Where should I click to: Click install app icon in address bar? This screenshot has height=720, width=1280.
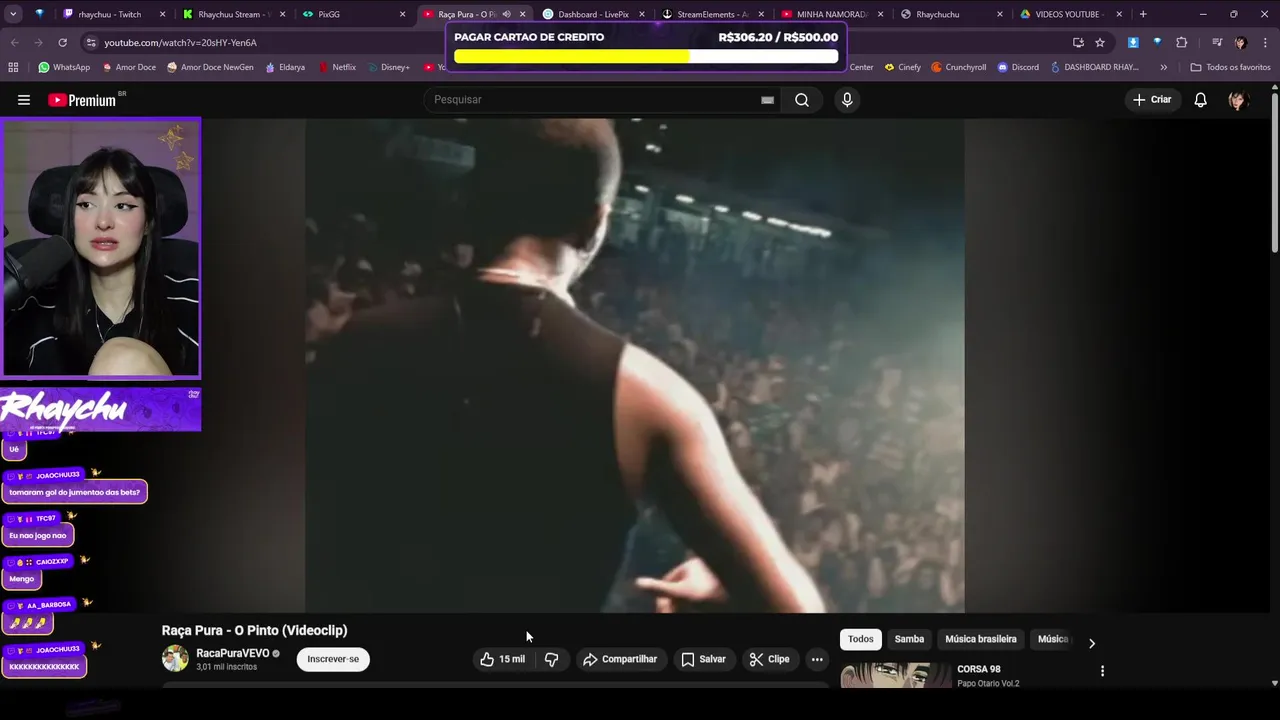point(1078,42)
